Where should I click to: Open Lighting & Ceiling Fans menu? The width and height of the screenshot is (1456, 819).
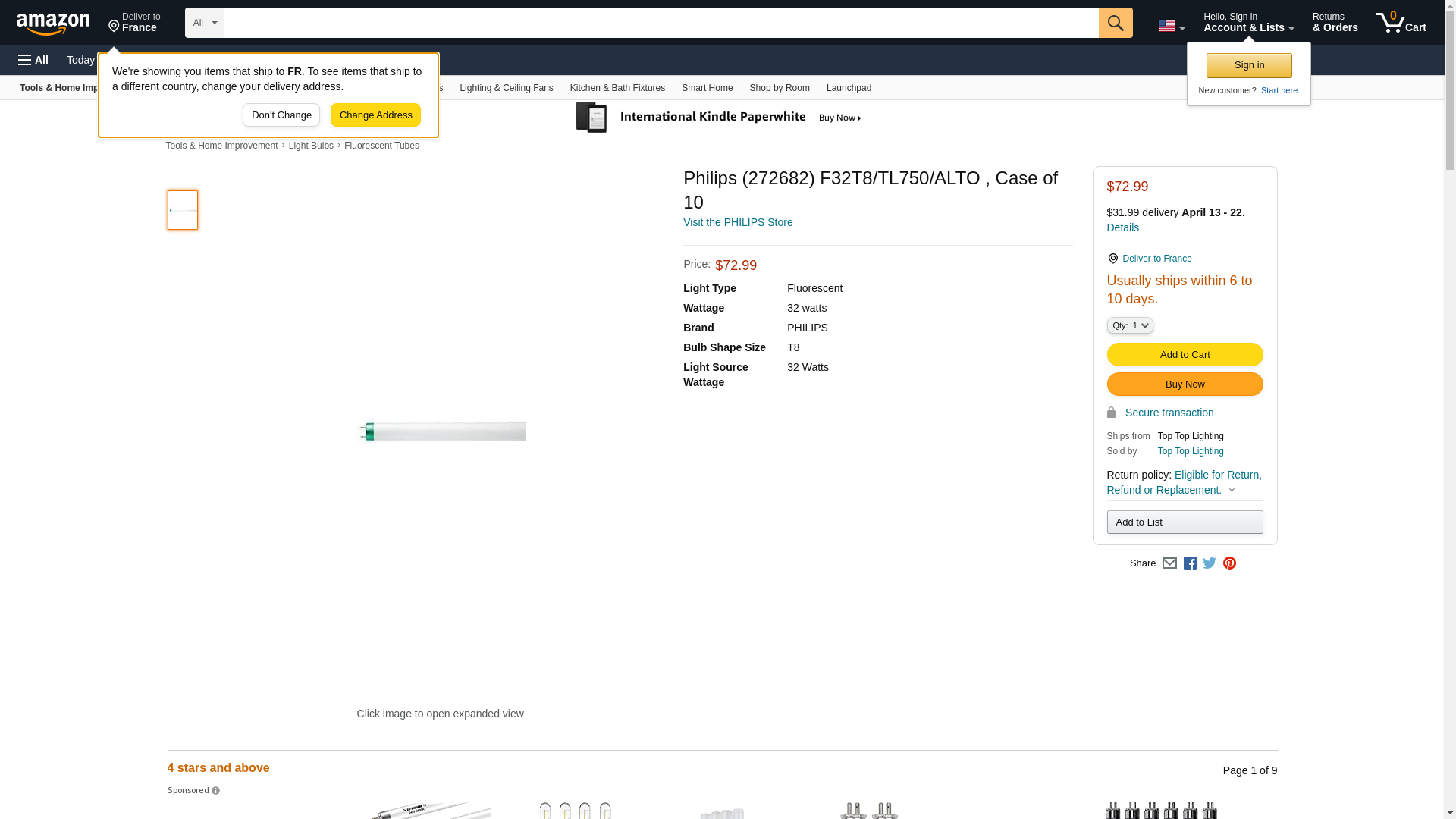tap(506, 88)
